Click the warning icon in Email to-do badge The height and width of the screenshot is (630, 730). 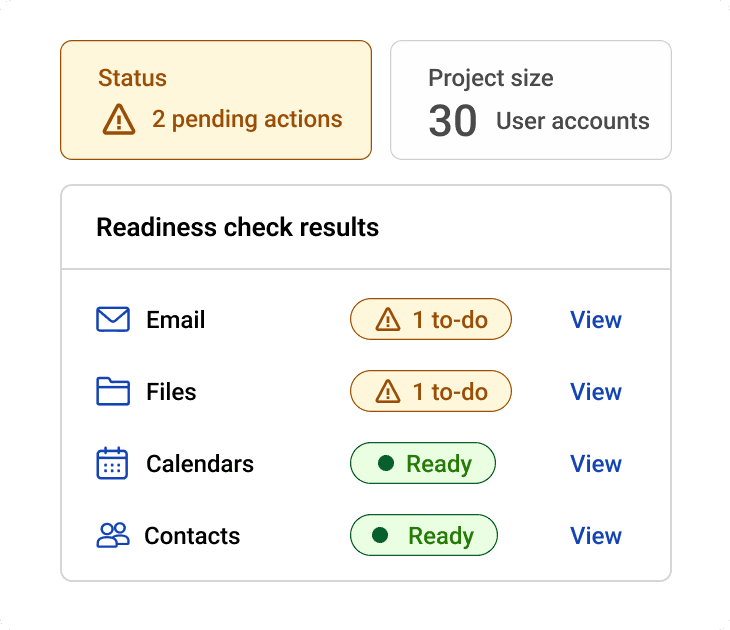[x=388, y=319]
